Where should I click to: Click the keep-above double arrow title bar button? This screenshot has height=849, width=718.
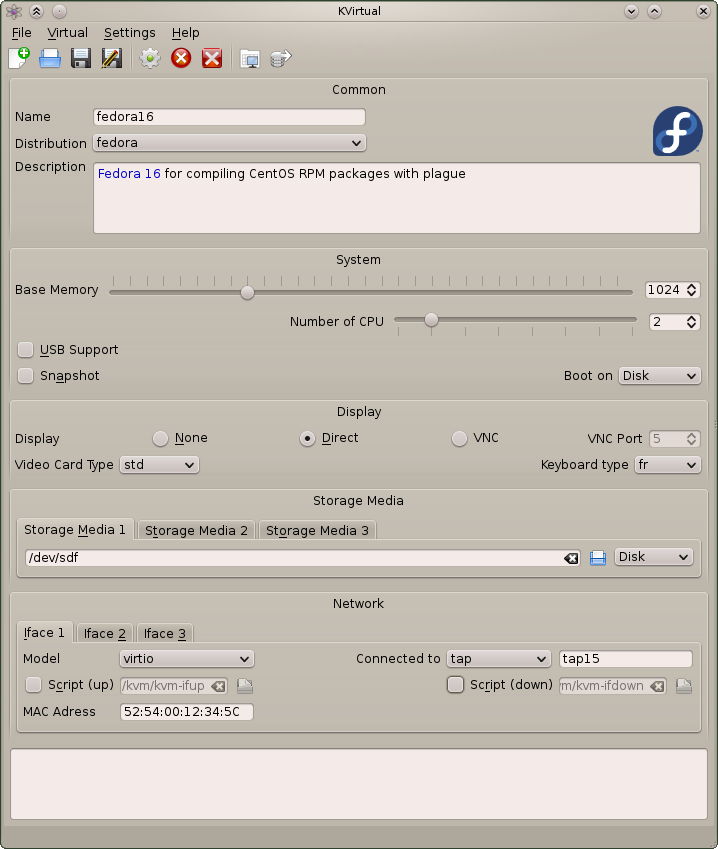click(x=36, y=11)
